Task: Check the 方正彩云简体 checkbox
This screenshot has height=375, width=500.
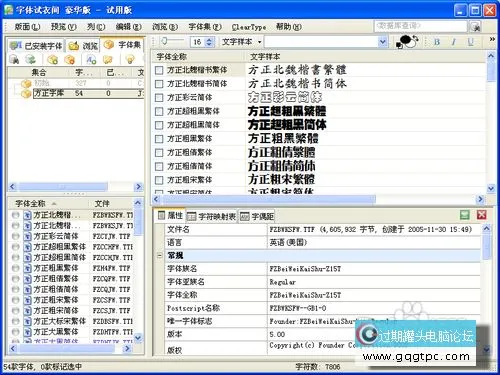Action: (x=159, y=98)
